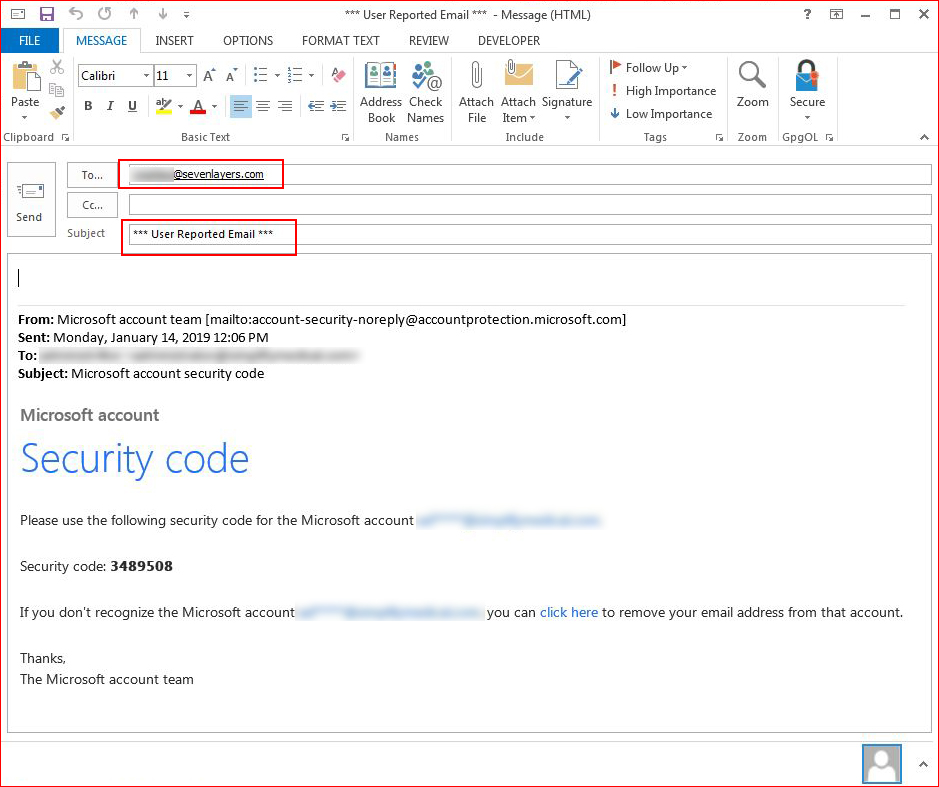Apply yellow text highlight color
Image resolution: width=939 pixels, height=787 pixels.
(x=163, y=106)
